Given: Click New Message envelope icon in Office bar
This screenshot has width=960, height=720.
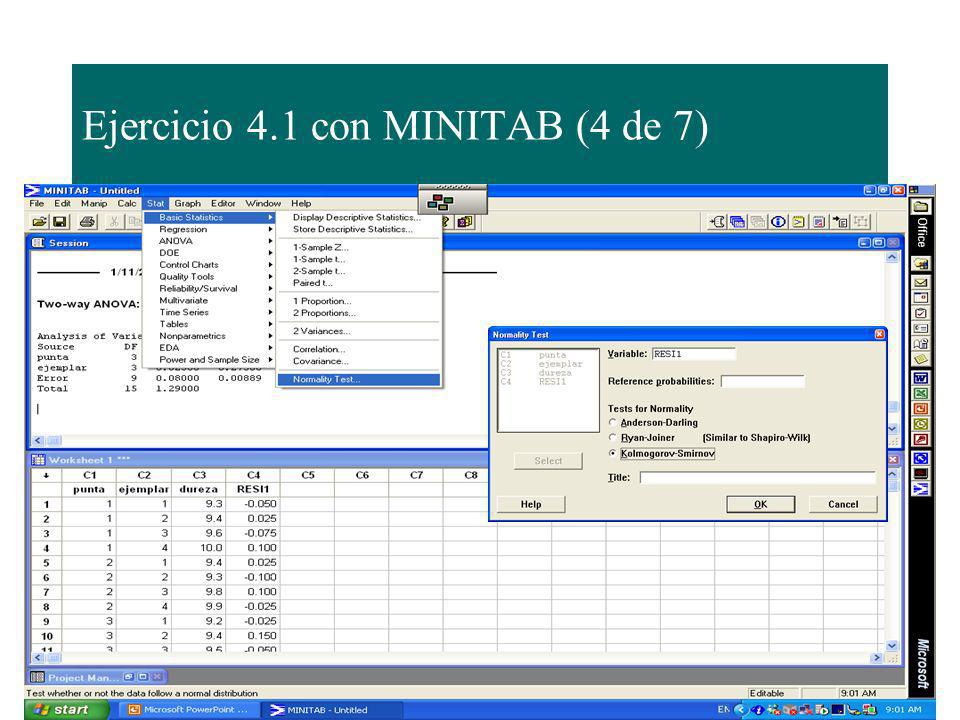Looking at the screenshot, I should tap(921, 282).
